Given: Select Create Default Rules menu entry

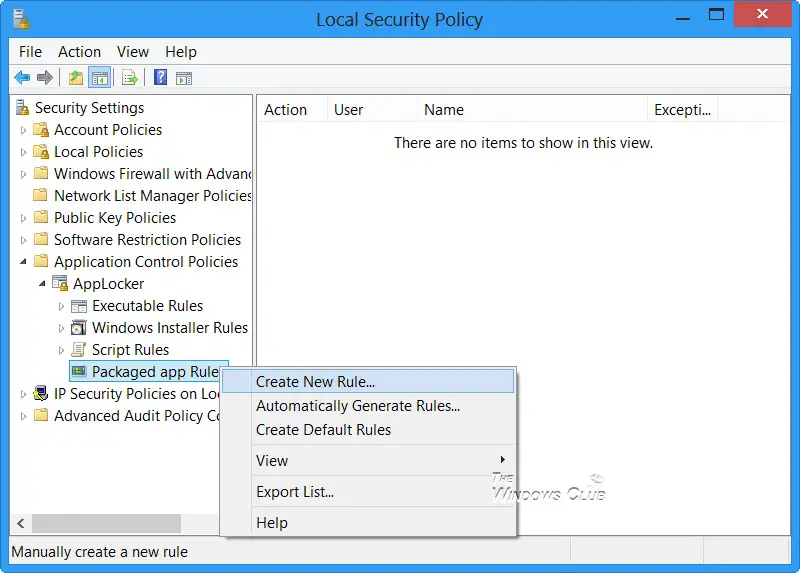Looking at the screenshot, I should 367,430.
